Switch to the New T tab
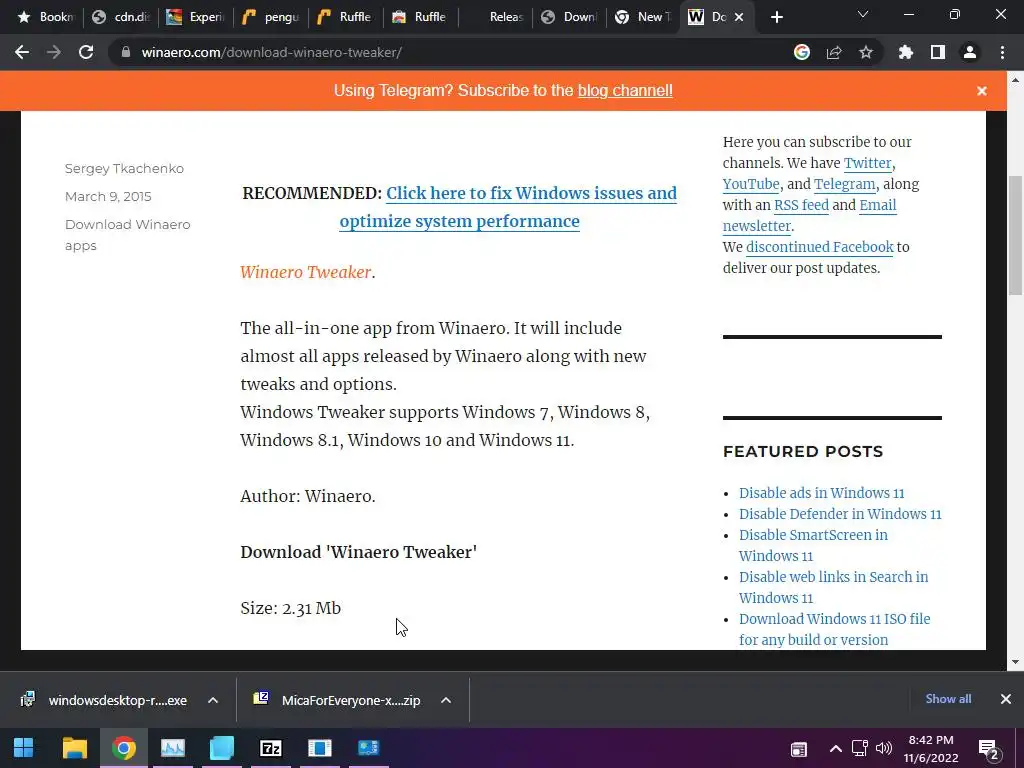The width and height of the screenshot is (1024, 768). point(643,17)
